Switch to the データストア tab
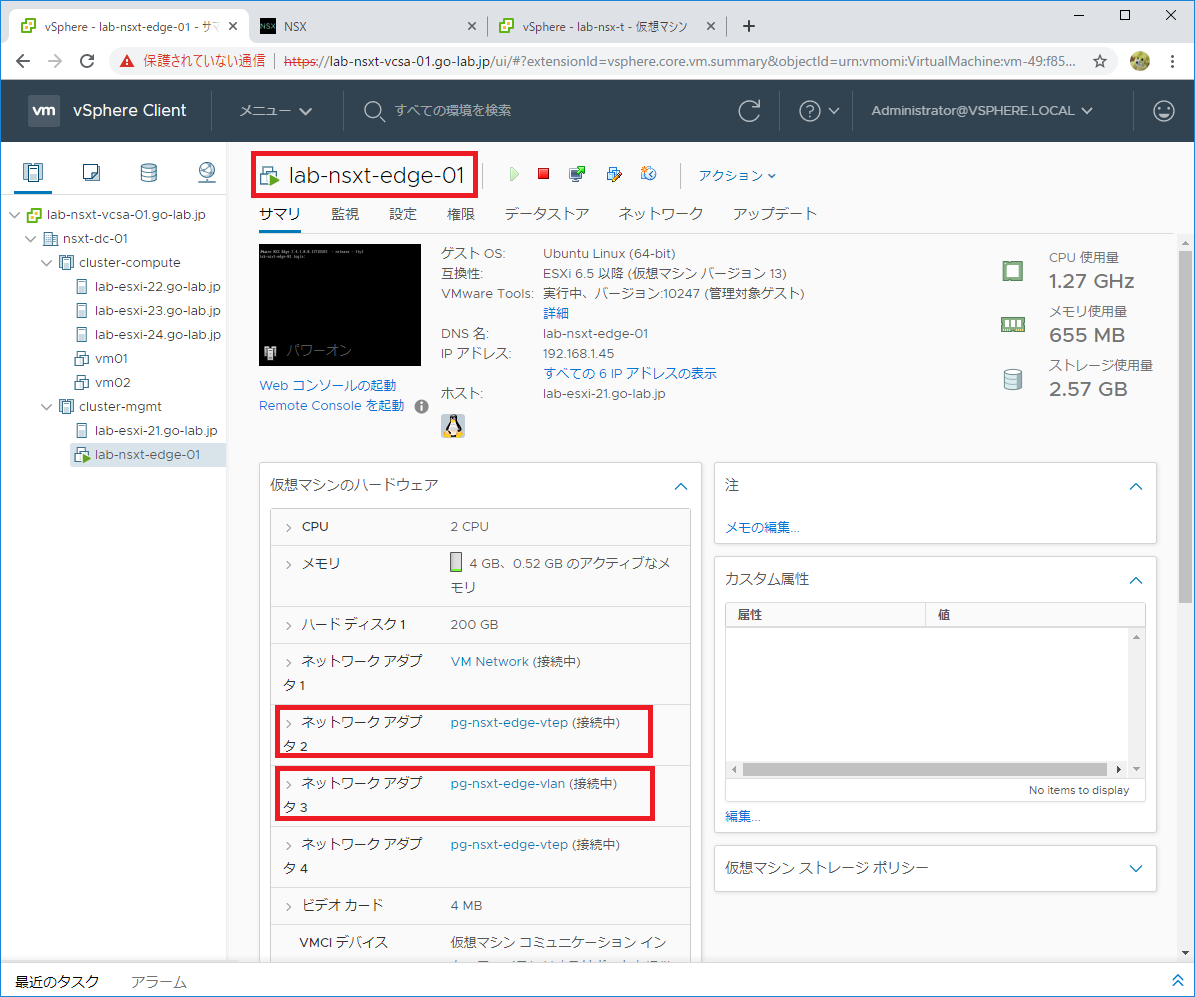The height and width of the screenshot is (997, 1195). click(x=546, y=214)
